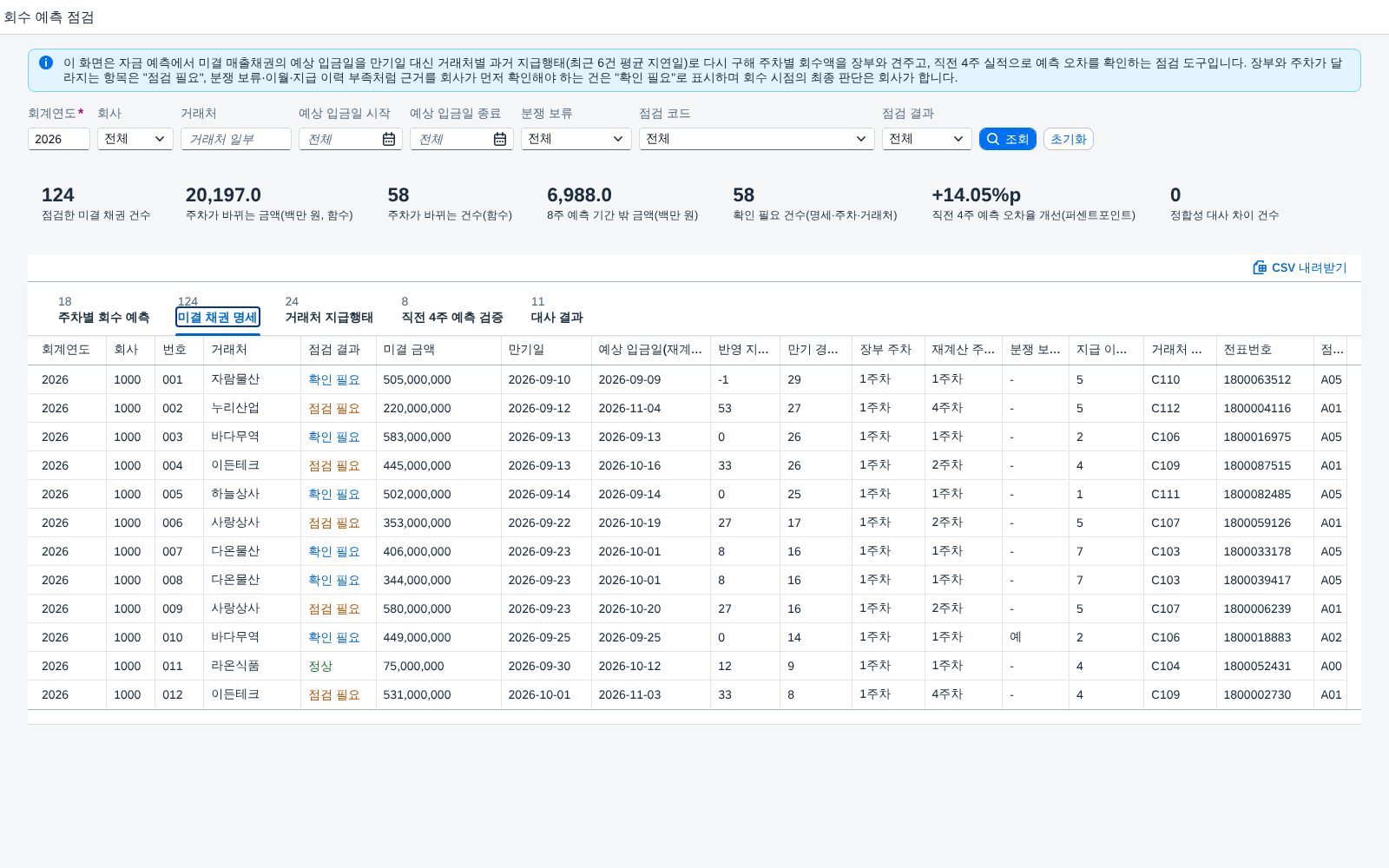This screenshot has height=868, width=1389.
Task: Focus the 거래처 일부 search field
Action: (236, 139)
